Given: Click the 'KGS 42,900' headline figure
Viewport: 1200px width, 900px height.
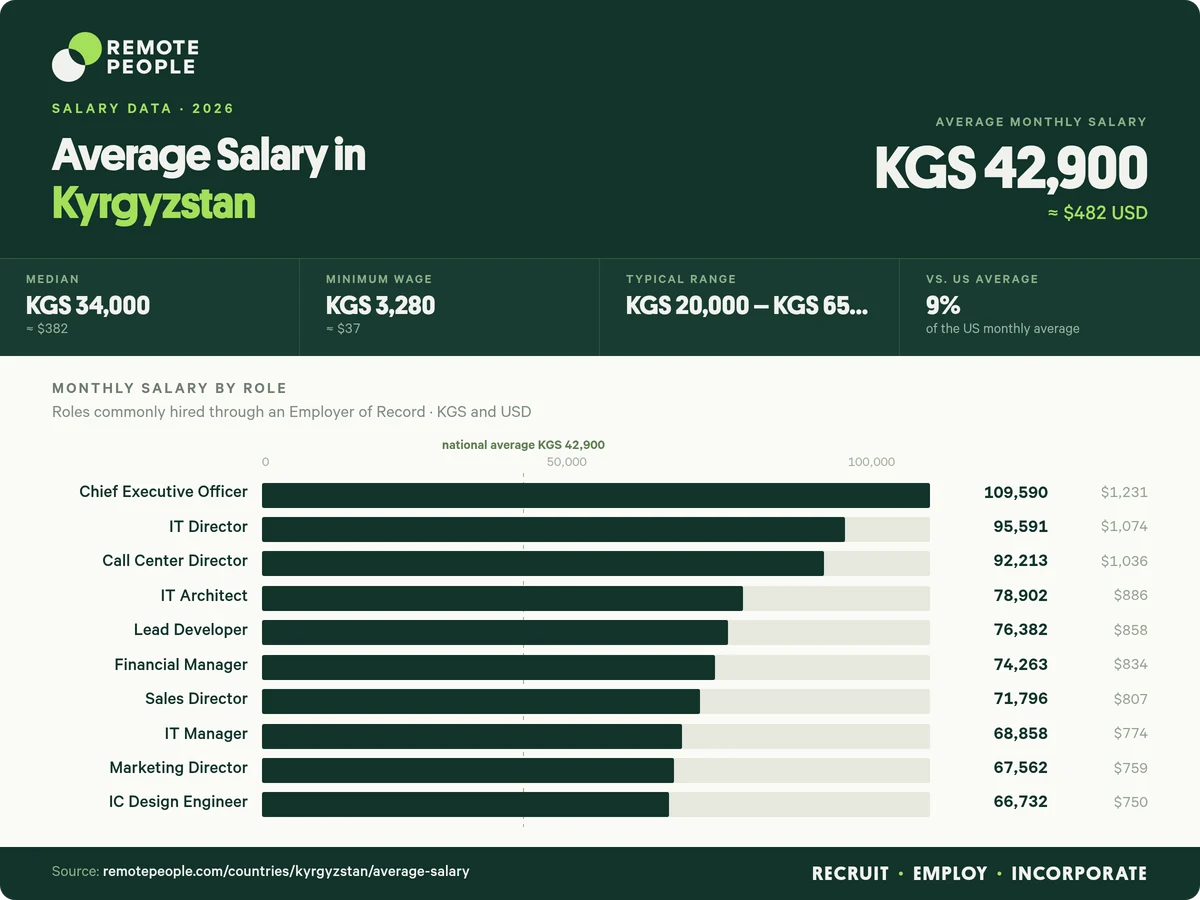Looking at the screenshot, I should pos(1011,168).
